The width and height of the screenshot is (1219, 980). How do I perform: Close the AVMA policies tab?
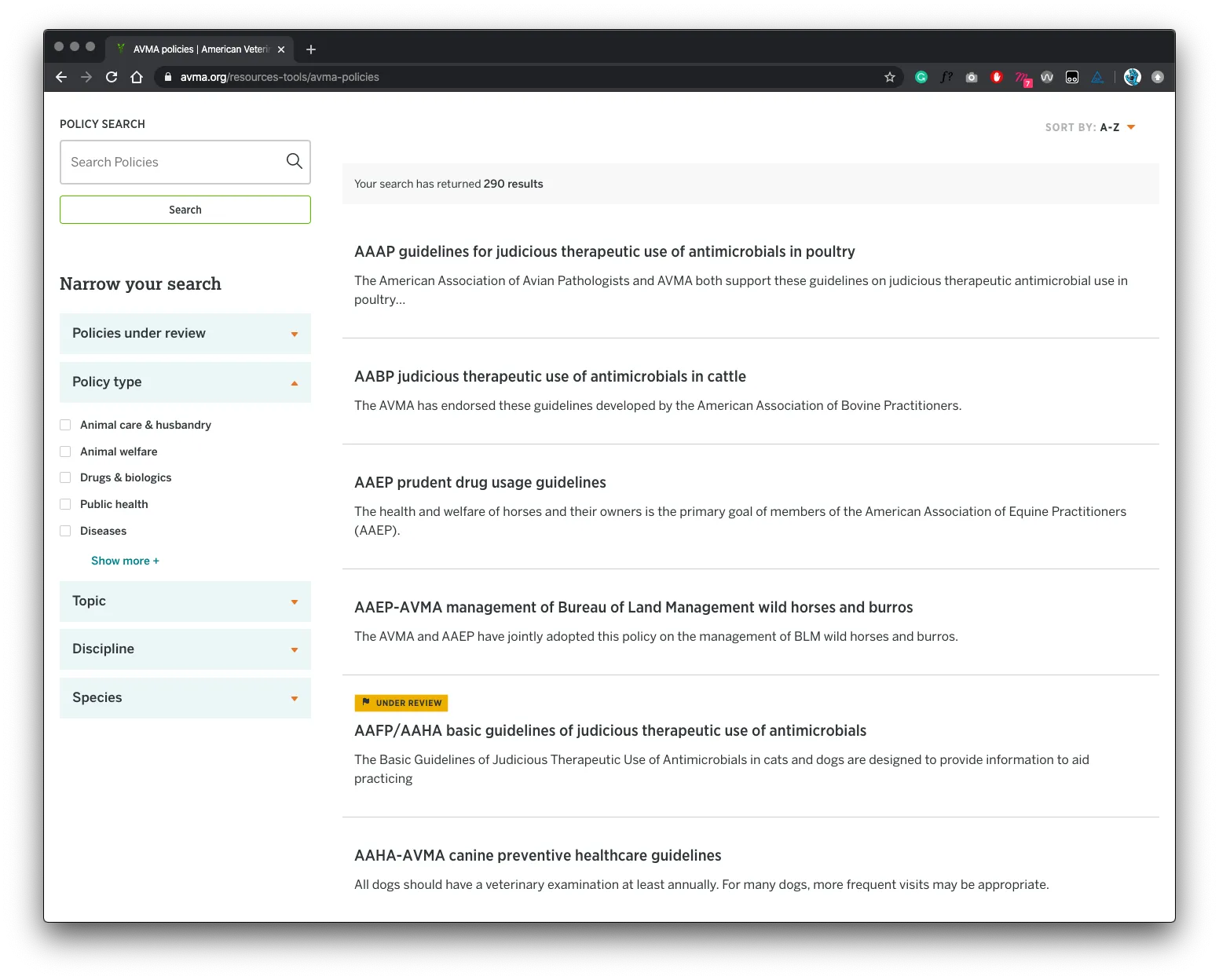[x=281, y=49]
